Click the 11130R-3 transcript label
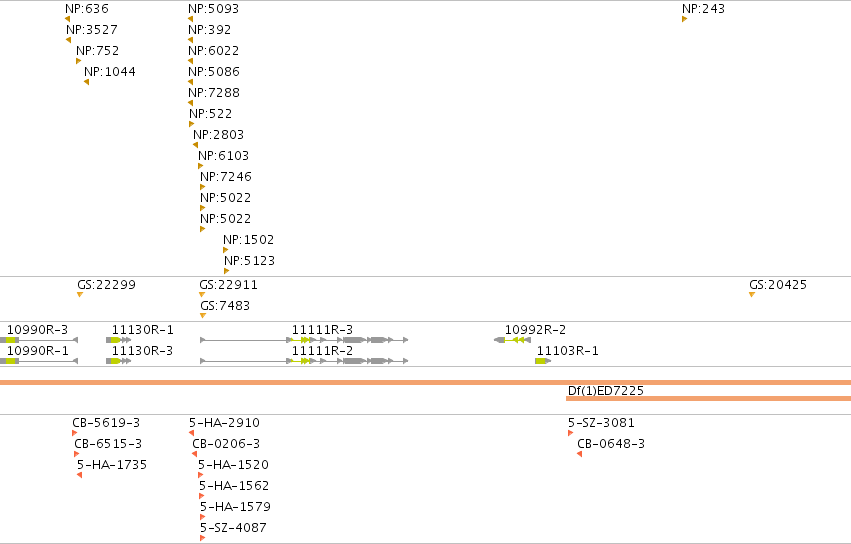Viewport: 851px width, 544px height. [142, 351]
